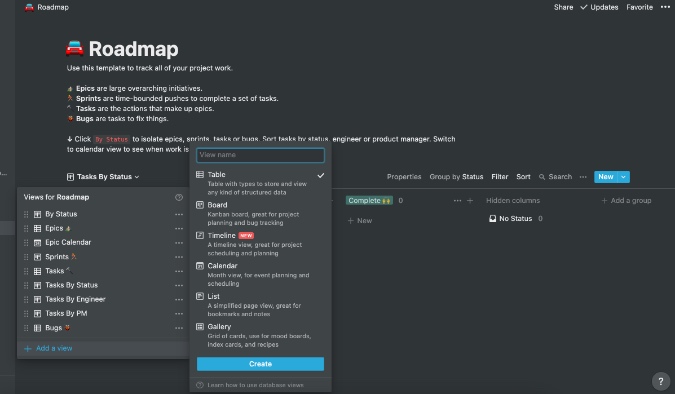Add New item under Complete column

click(x=360, y=220)
